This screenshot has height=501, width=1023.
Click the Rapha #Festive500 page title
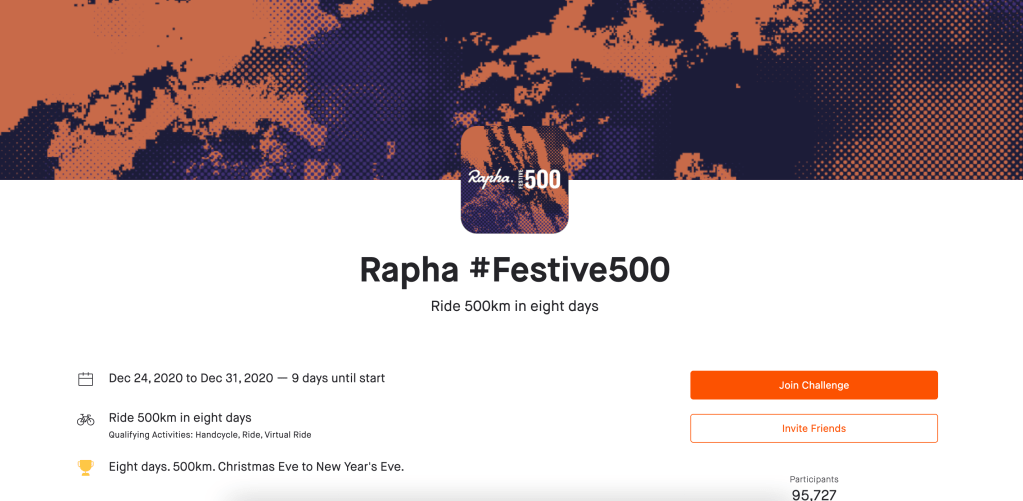pyautogui.click(x=514, y=270)
